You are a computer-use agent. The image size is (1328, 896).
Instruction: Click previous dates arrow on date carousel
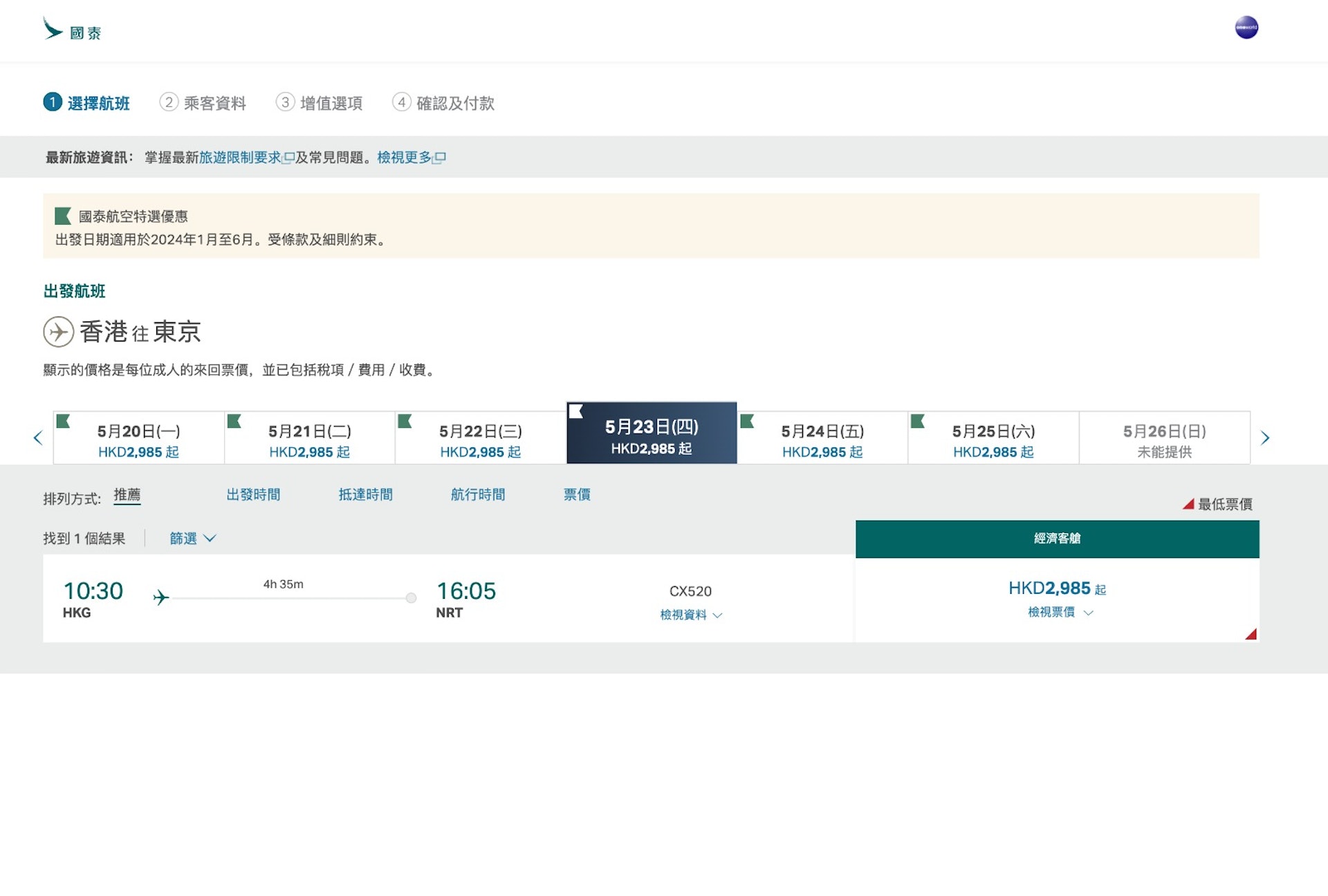tap(38, 438)
